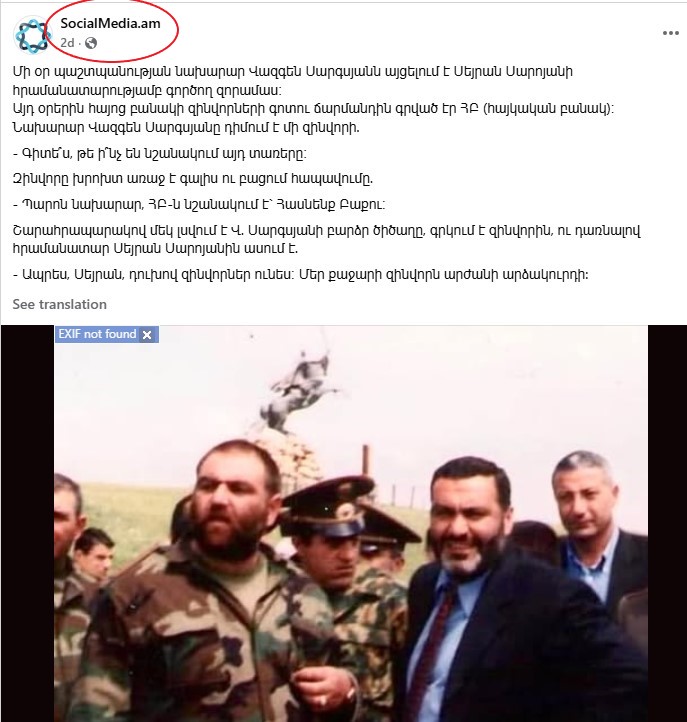Click the line beginning with Գիտե՛ս
The image size is (687, 722).
coord(160,153)
